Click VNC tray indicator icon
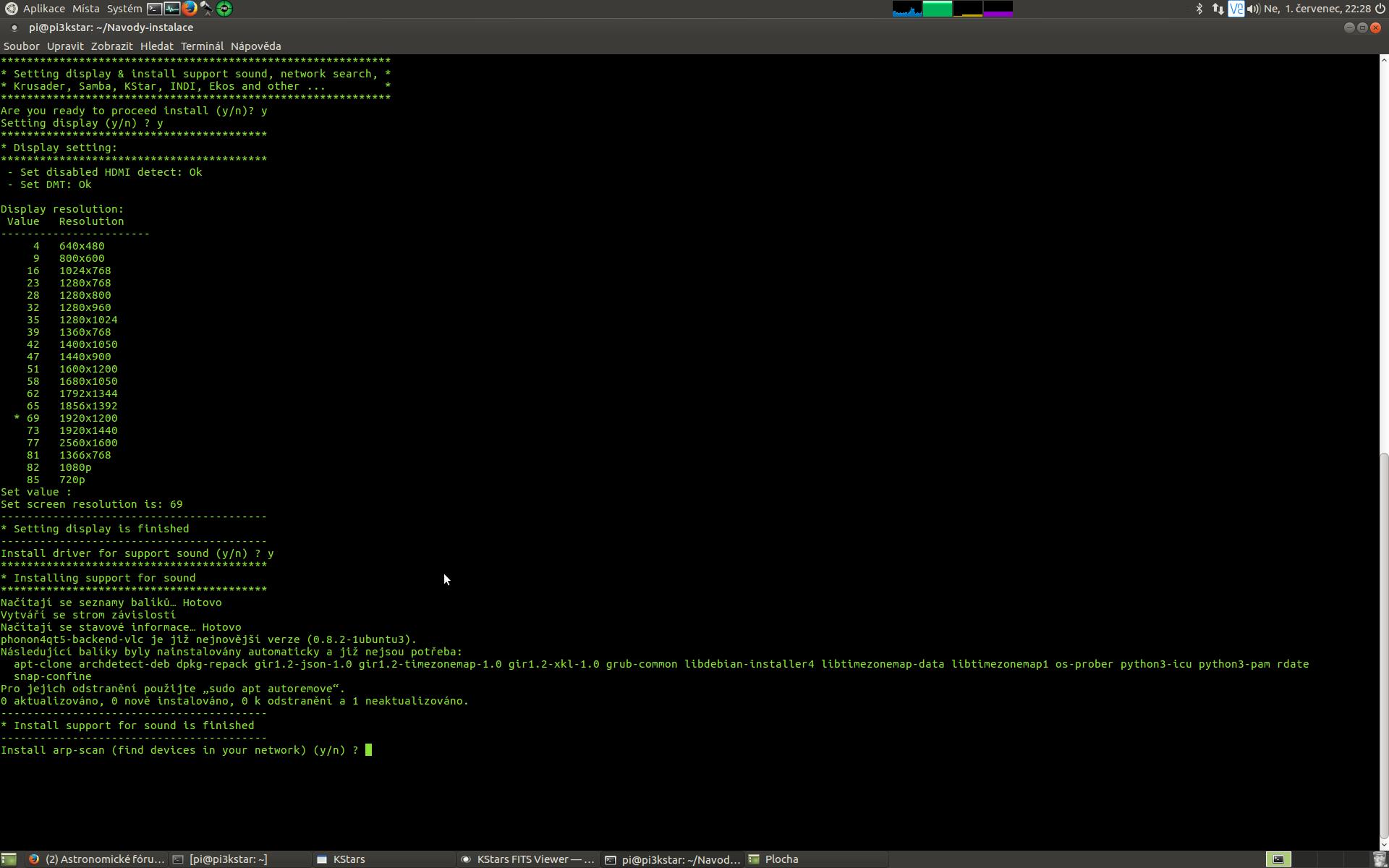 pyautogui.click(x=1236, y=9)
